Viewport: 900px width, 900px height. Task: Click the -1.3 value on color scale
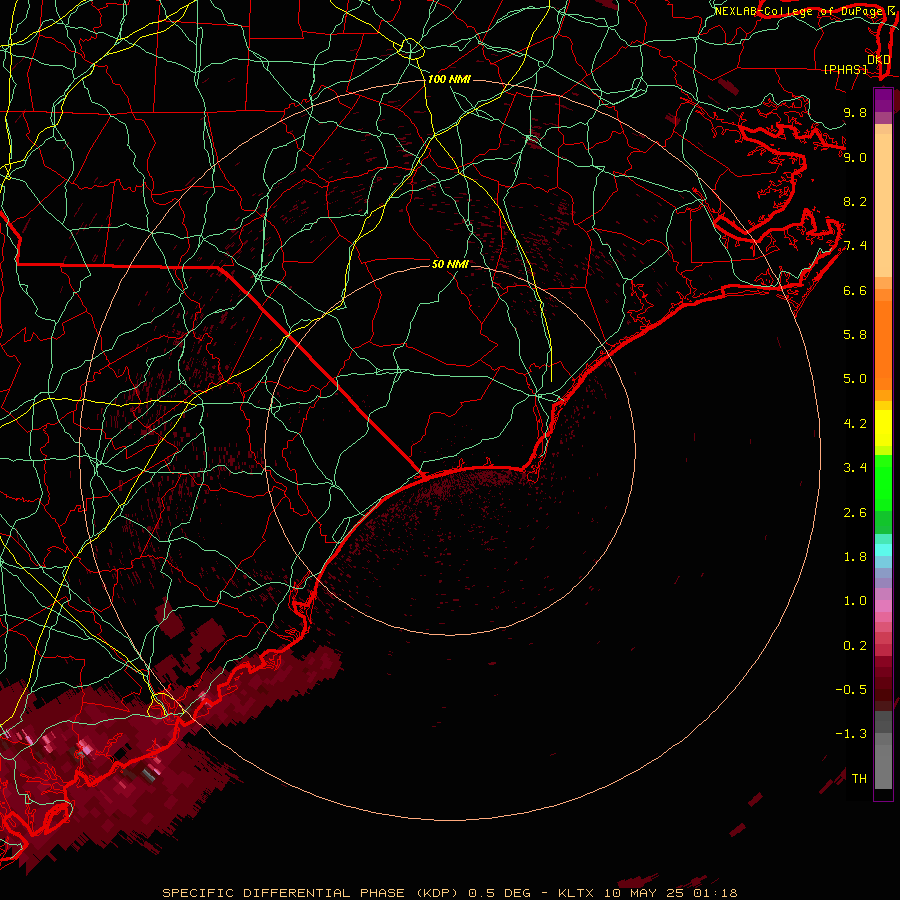click(851, 734)
